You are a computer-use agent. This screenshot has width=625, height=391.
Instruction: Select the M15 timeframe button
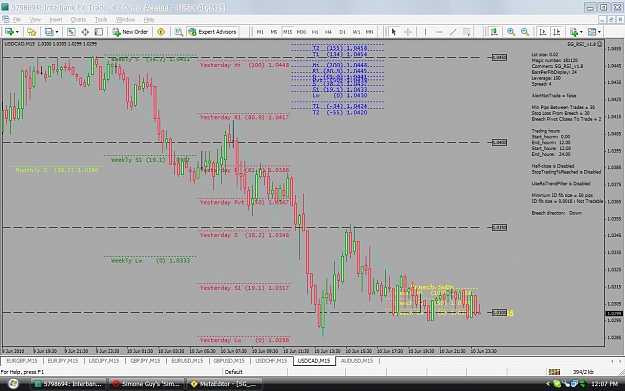287,32
